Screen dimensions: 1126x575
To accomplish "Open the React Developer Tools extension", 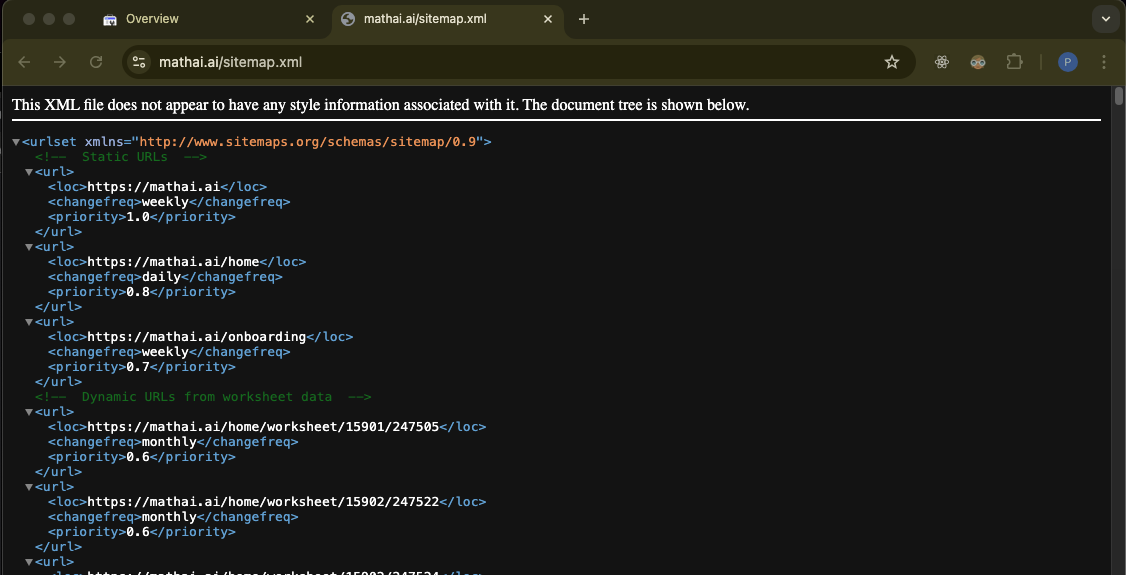I will coord(942,62).
